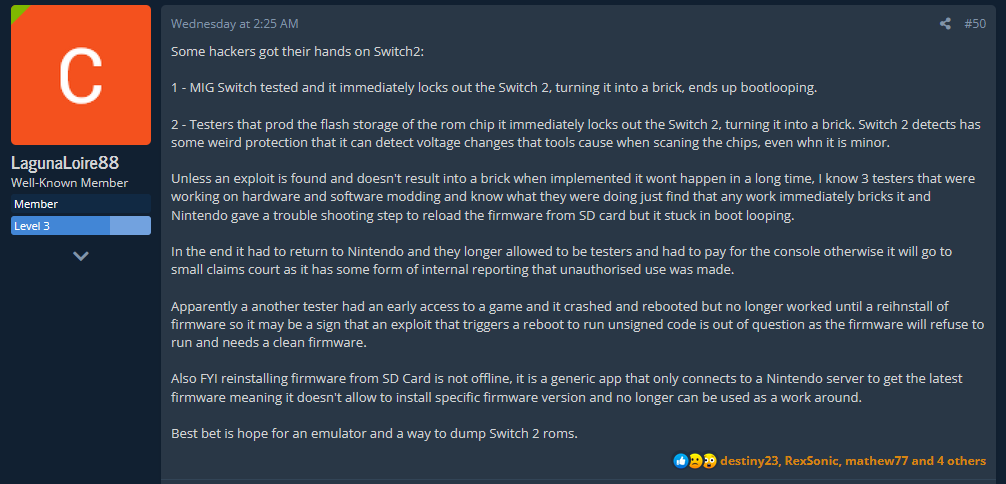Click the lighter unfilled part of Level bar
1006x484 pixels.
(x=130, y=226)
